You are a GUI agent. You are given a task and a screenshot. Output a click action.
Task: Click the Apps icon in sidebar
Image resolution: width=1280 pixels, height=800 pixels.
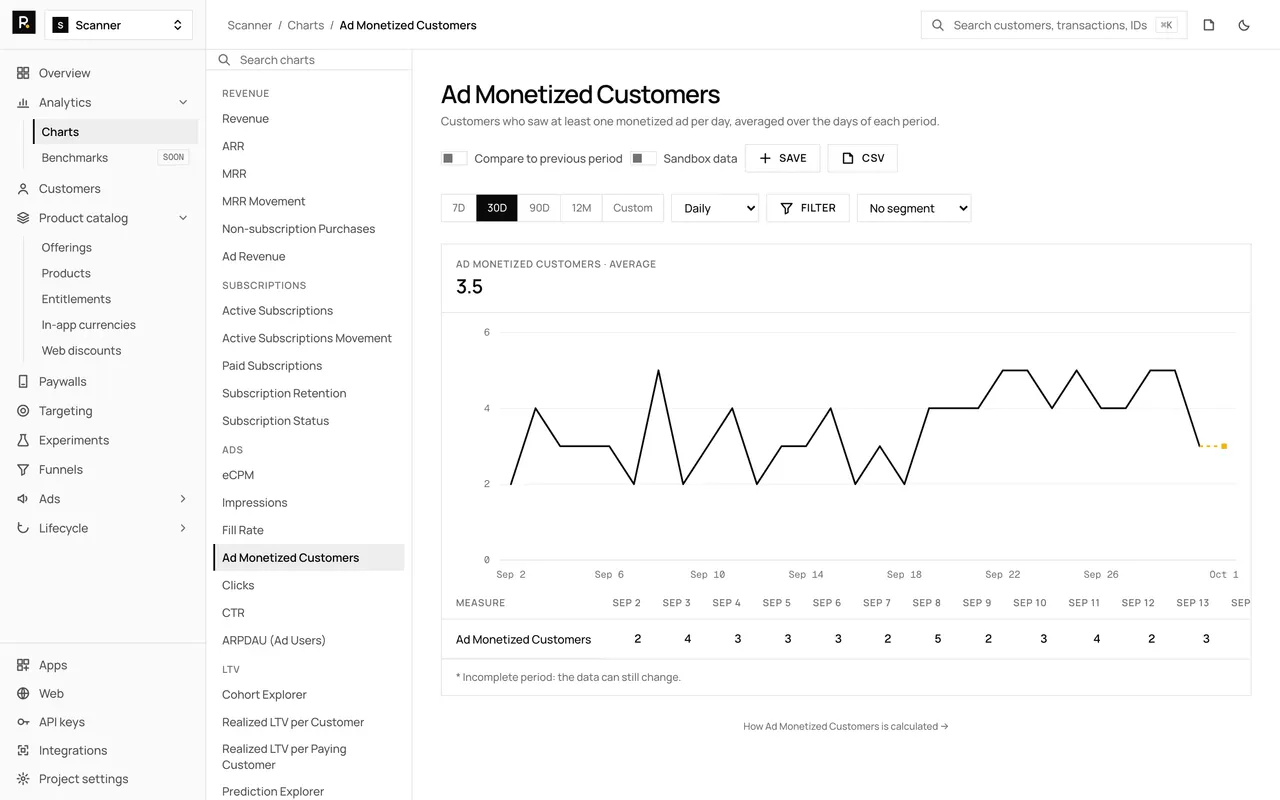pyautogui.click(x=23, y=665)
